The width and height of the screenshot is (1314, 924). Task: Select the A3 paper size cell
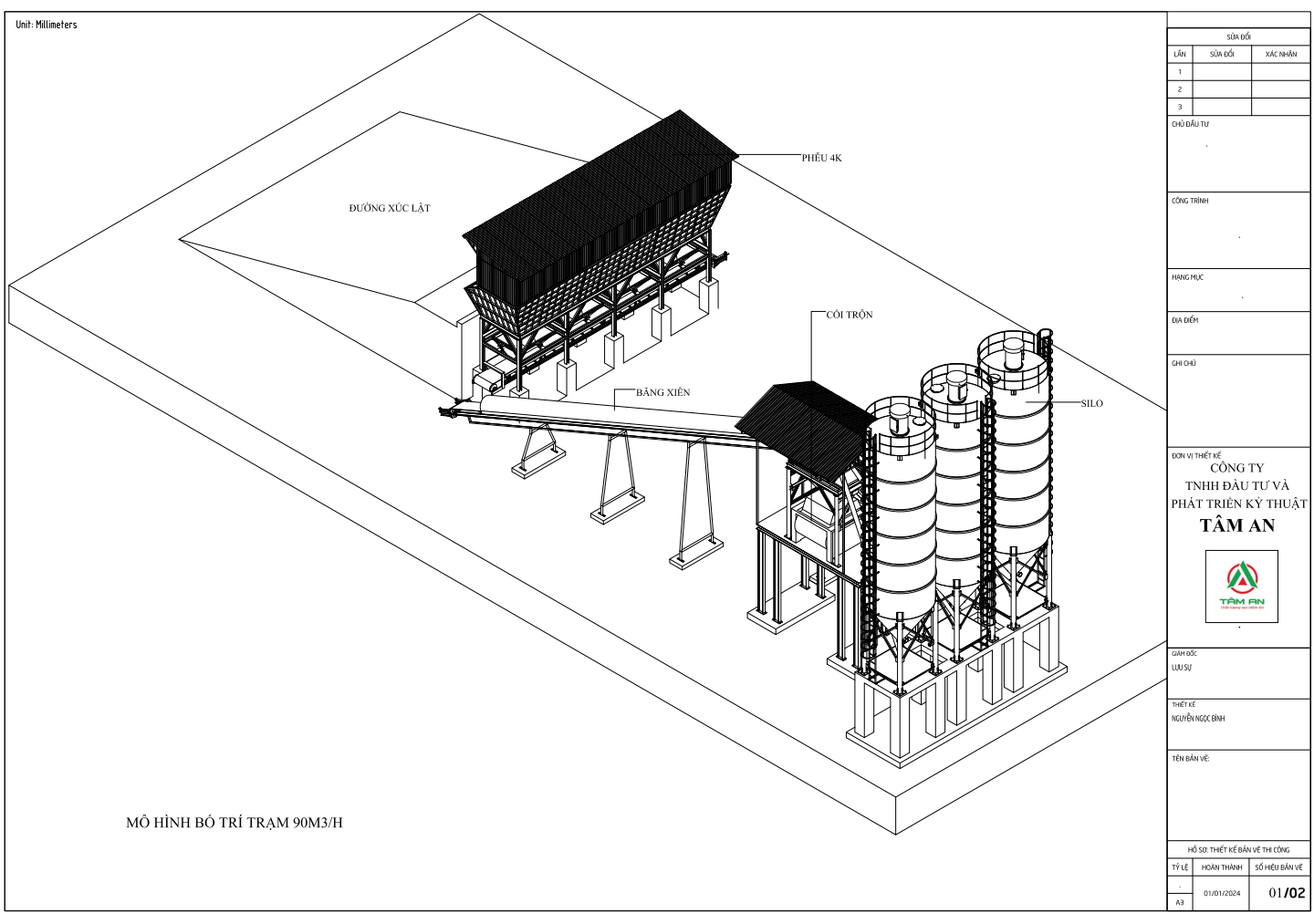pyautogui.click(x=1179, y=902)
